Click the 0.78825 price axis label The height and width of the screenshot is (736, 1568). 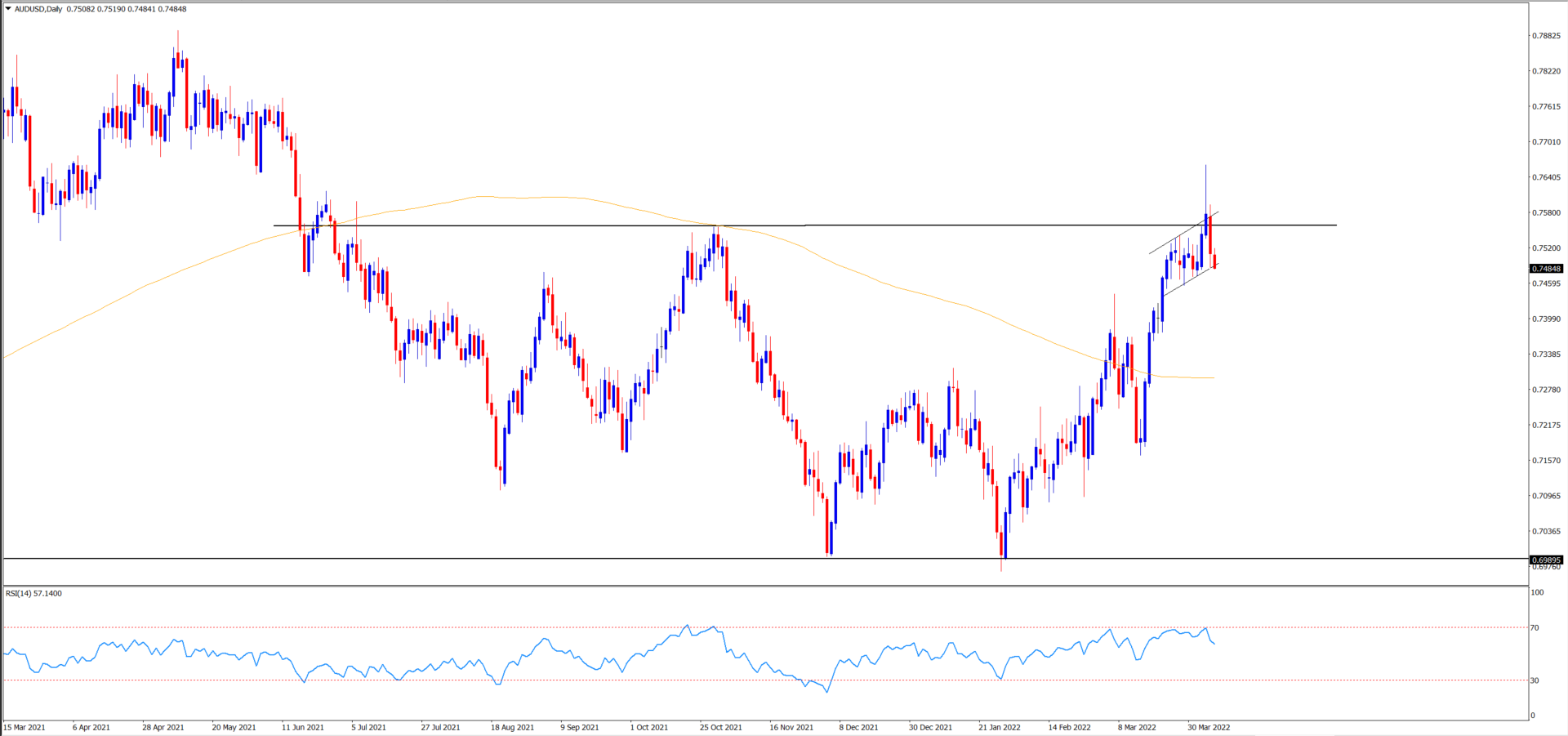coord(1545,36)
